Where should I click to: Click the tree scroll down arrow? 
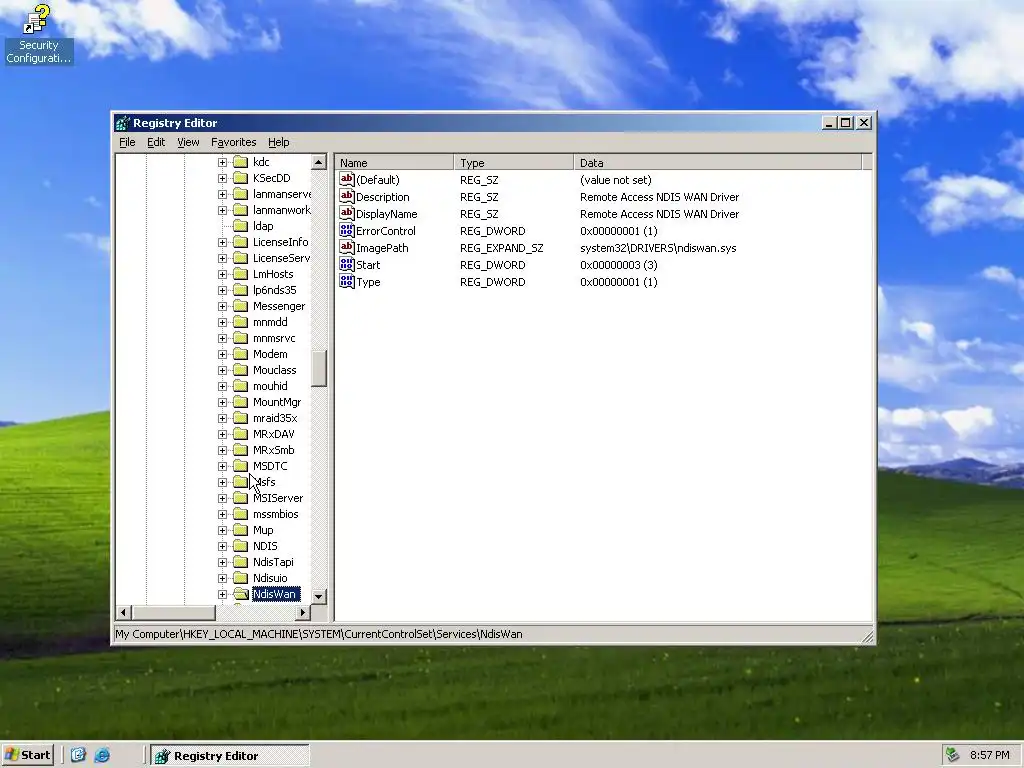point(319,596)
